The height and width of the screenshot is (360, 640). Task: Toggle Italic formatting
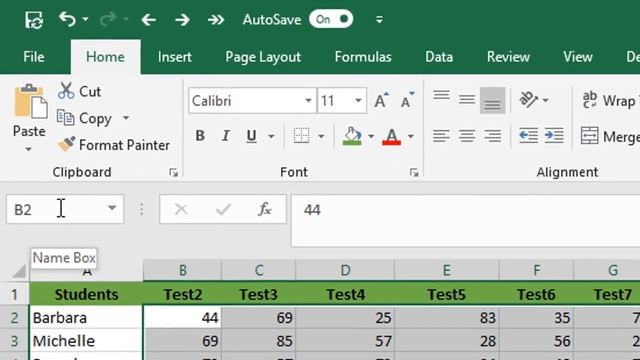point(225,136)
